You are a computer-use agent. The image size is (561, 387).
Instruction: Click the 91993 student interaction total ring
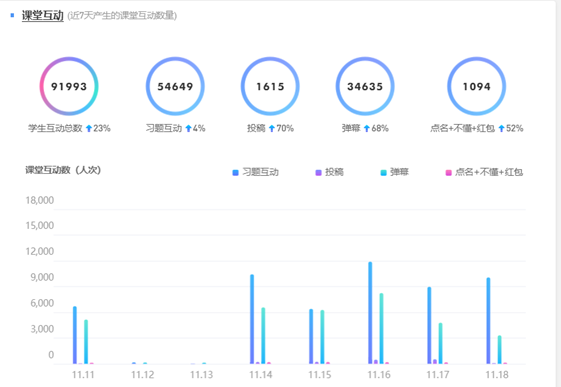(x=69, y=86)
